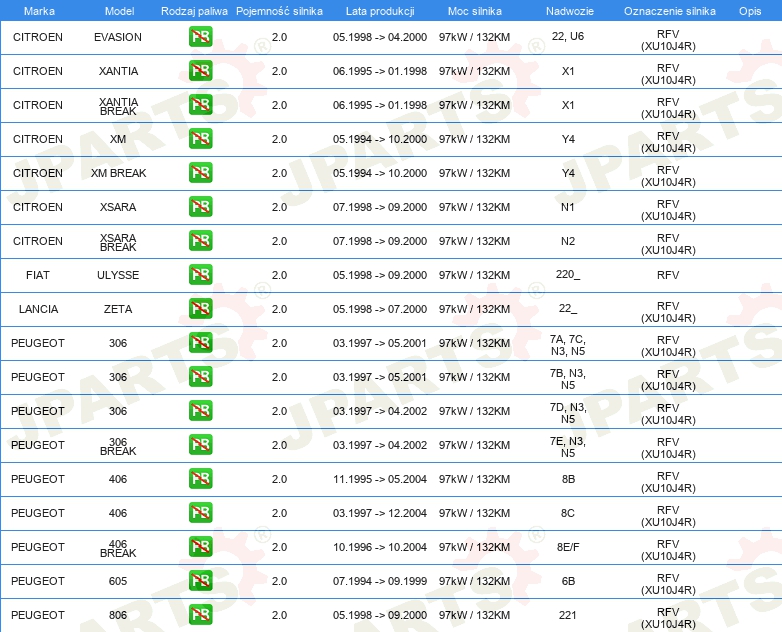
Task: Click RFV (XU10J4R) in the Peugeot 605 row
Action: click(x=668, y=584)
